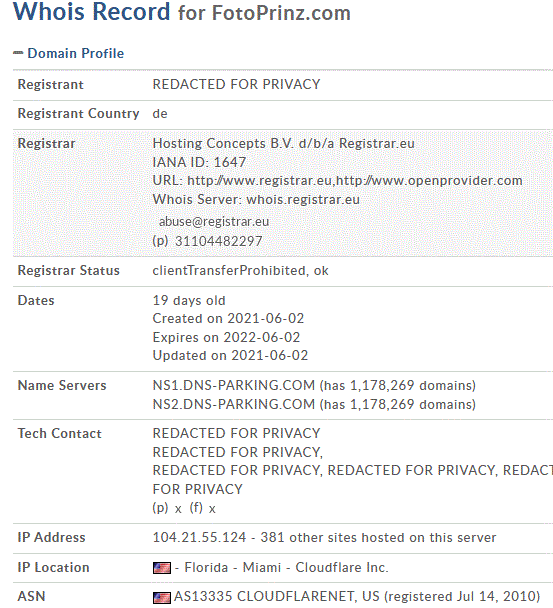Click the Name Servers row label

62,385
